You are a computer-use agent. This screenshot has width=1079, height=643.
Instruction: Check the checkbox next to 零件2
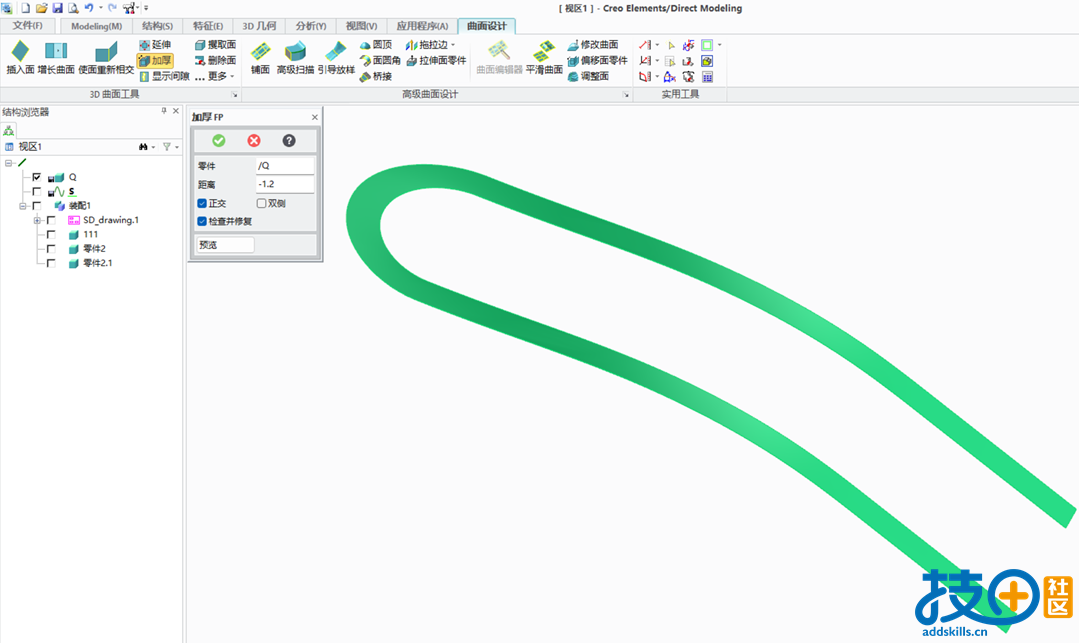click(x=51, y=249)
